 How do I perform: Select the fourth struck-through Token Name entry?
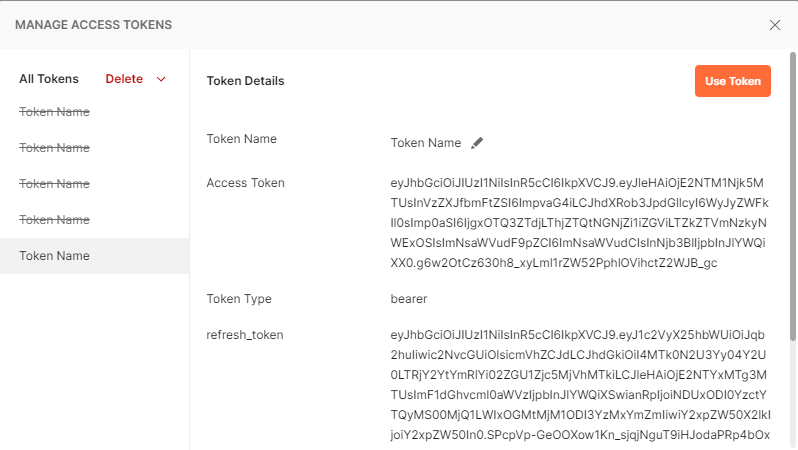click(54, 220)
